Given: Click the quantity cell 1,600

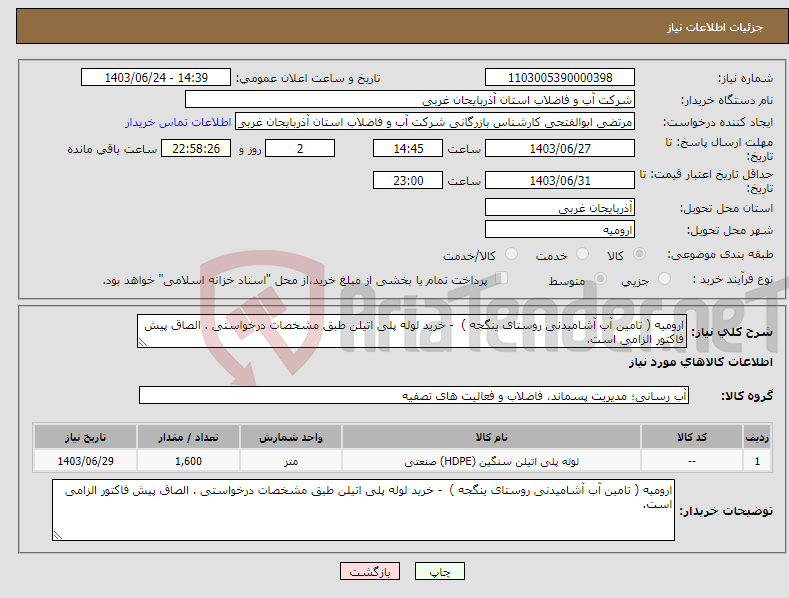Looking at the screenshot, I should 188,461.
